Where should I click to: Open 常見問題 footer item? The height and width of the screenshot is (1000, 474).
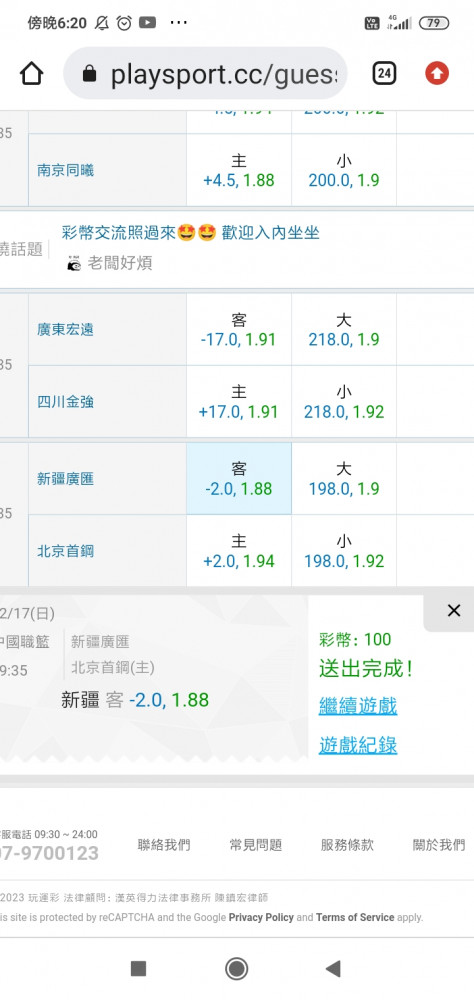click(x=255, y=845)
